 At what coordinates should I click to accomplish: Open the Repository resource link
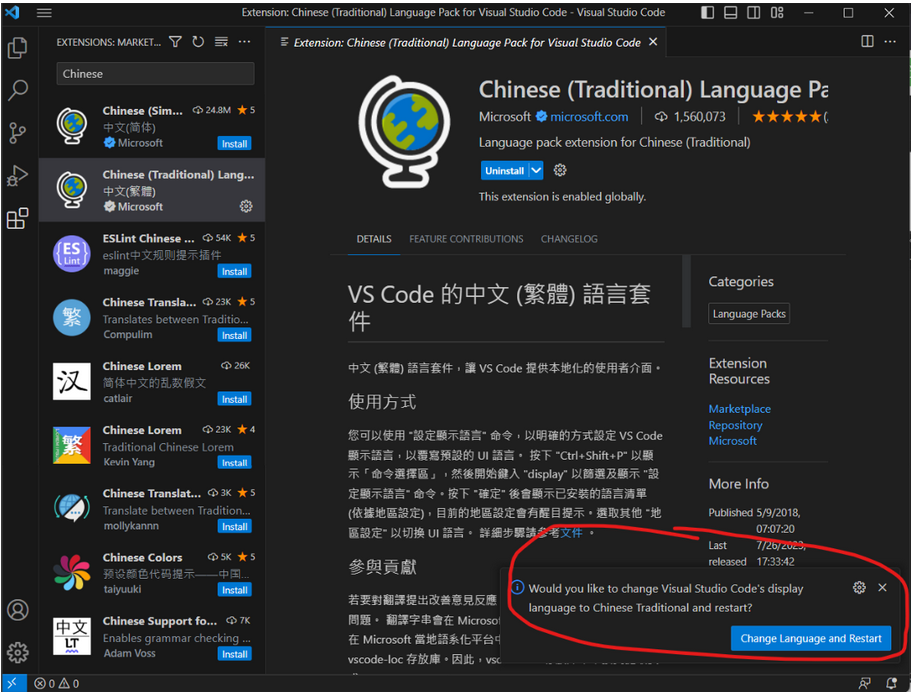[x=735, y=425]
